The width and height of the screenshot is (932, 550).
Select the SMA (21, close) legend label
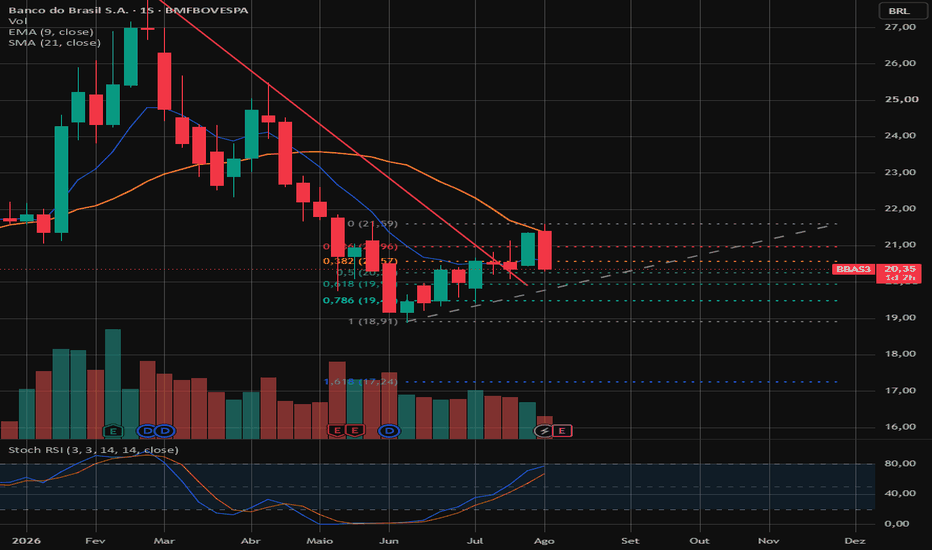[x=55, y=43]
